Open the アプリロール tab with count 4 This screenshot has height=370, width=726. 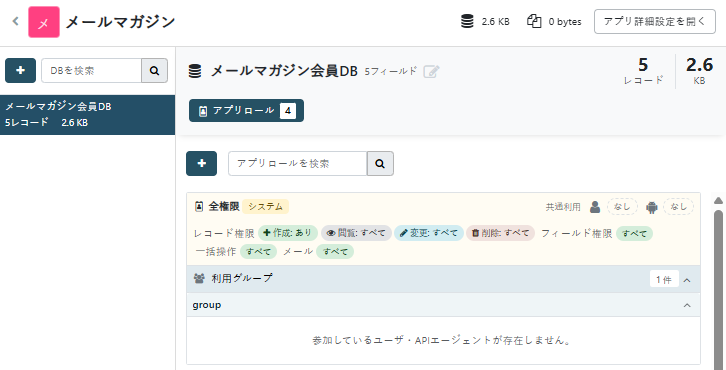[246, 111]
